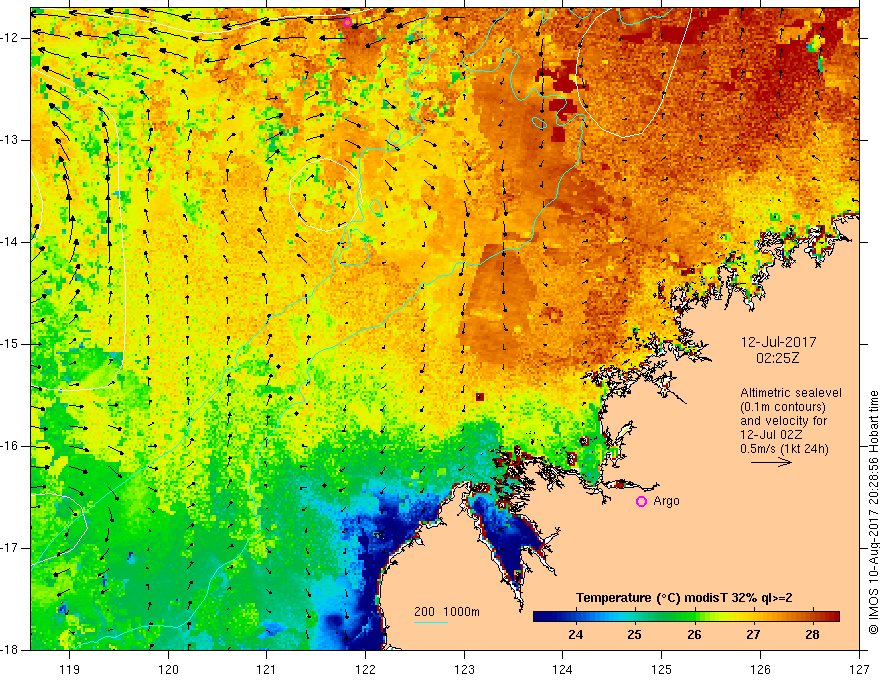Click the longitude axis label 125
880x680 pixels.
(662, 669)
